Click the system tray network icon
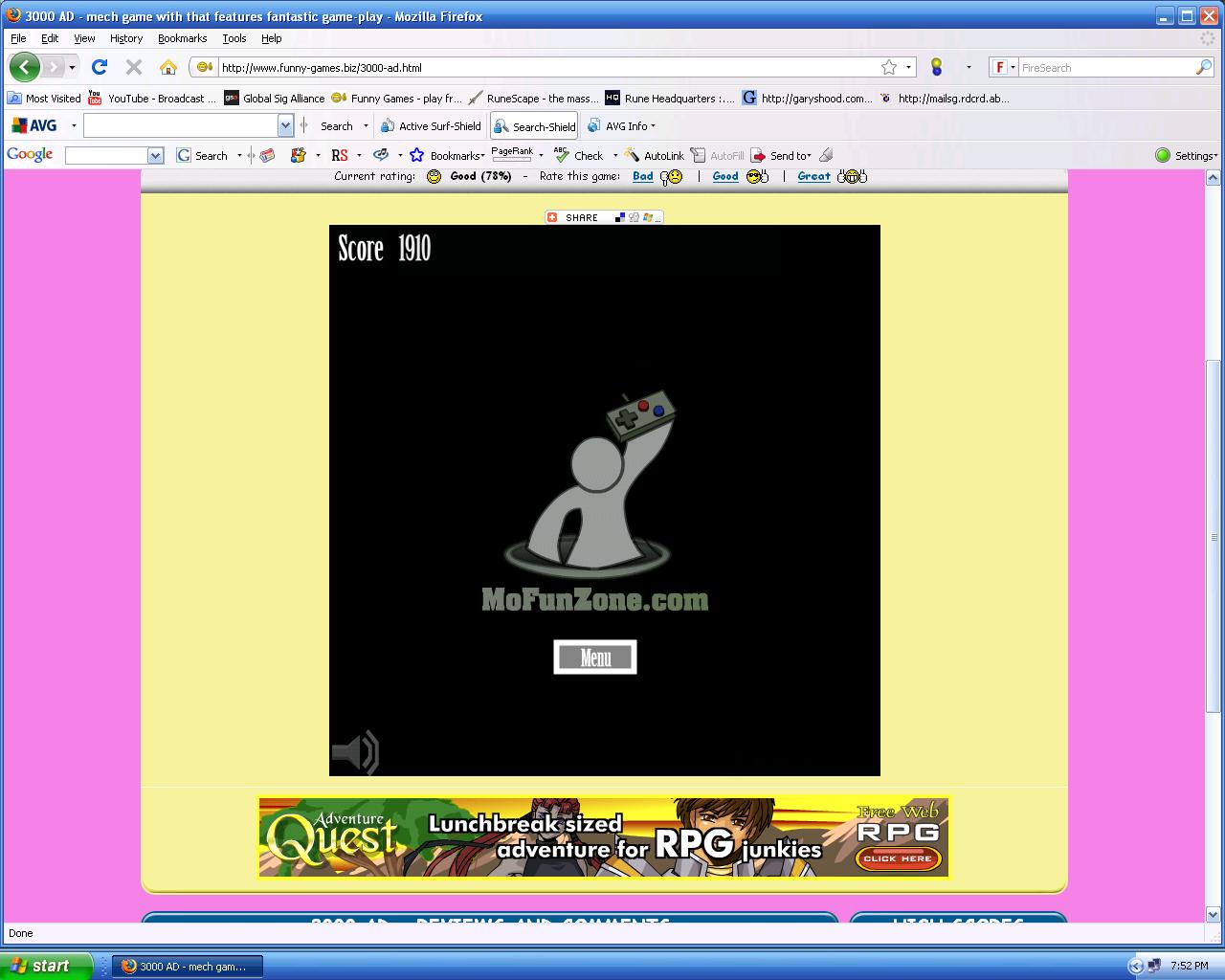This screenshot has width=1225, height=980. [1154, 966]
